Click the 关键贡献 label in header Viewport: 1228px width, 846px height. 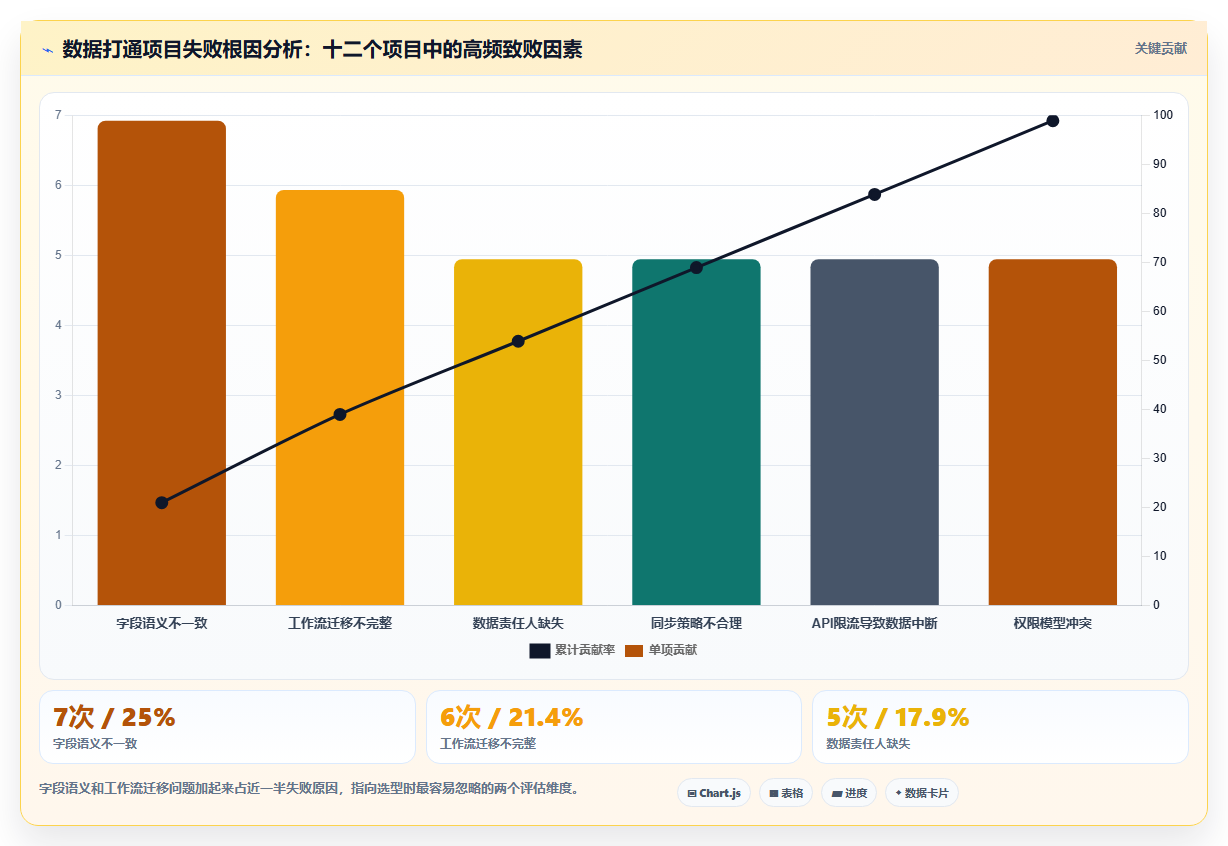[x=1161, y=48]
